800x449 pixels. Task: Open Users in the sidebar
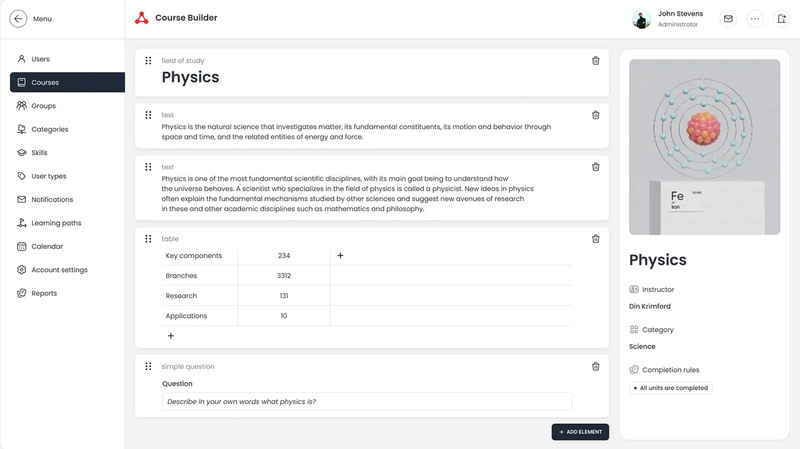point(40,59)
